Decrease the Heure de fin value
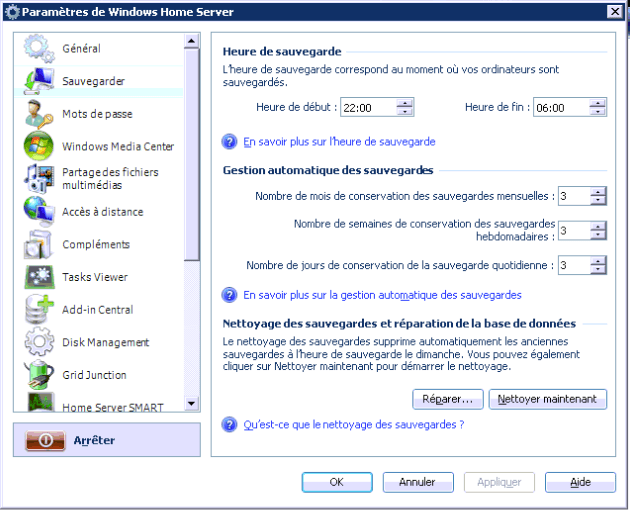The width and height of the screenshot is (630, 511). point(597,112)
